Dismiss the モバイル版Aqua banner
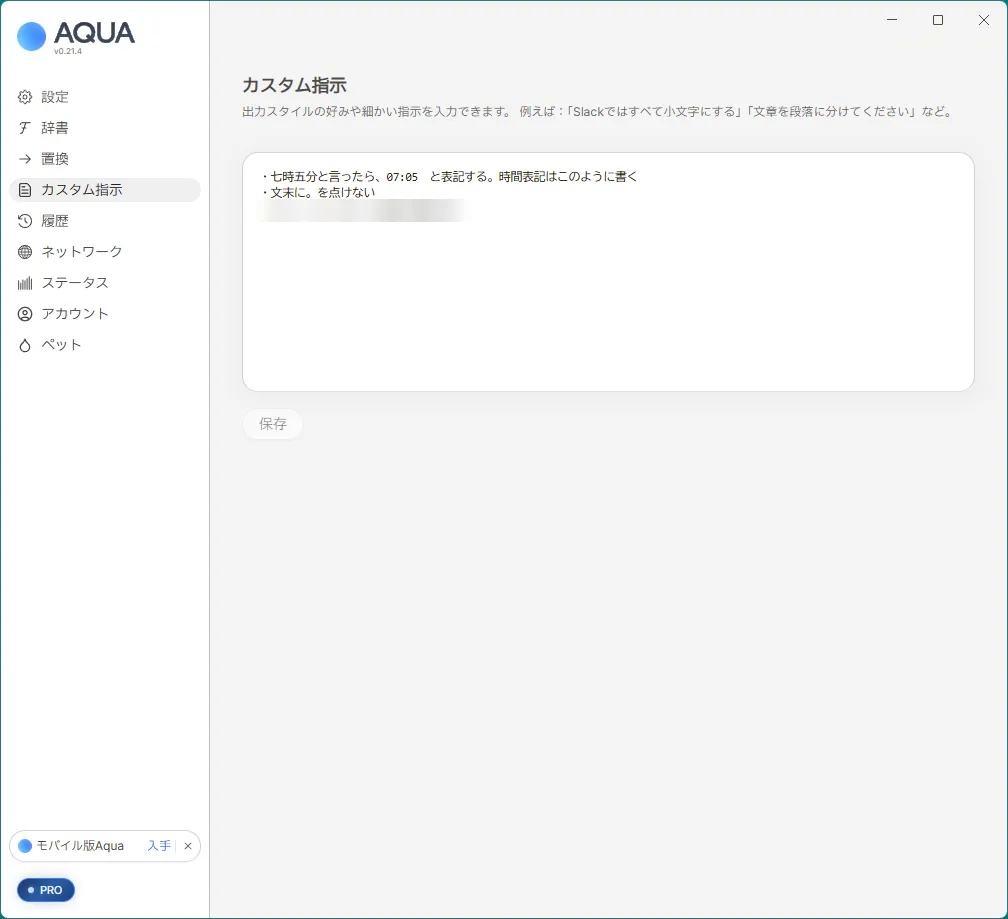 click(x=188, y=846)
